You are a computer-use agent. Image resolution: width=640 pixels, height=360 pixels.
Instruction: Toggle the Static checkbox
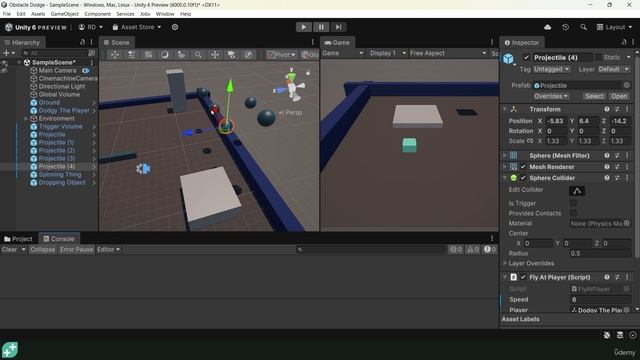tap(598, 58)
